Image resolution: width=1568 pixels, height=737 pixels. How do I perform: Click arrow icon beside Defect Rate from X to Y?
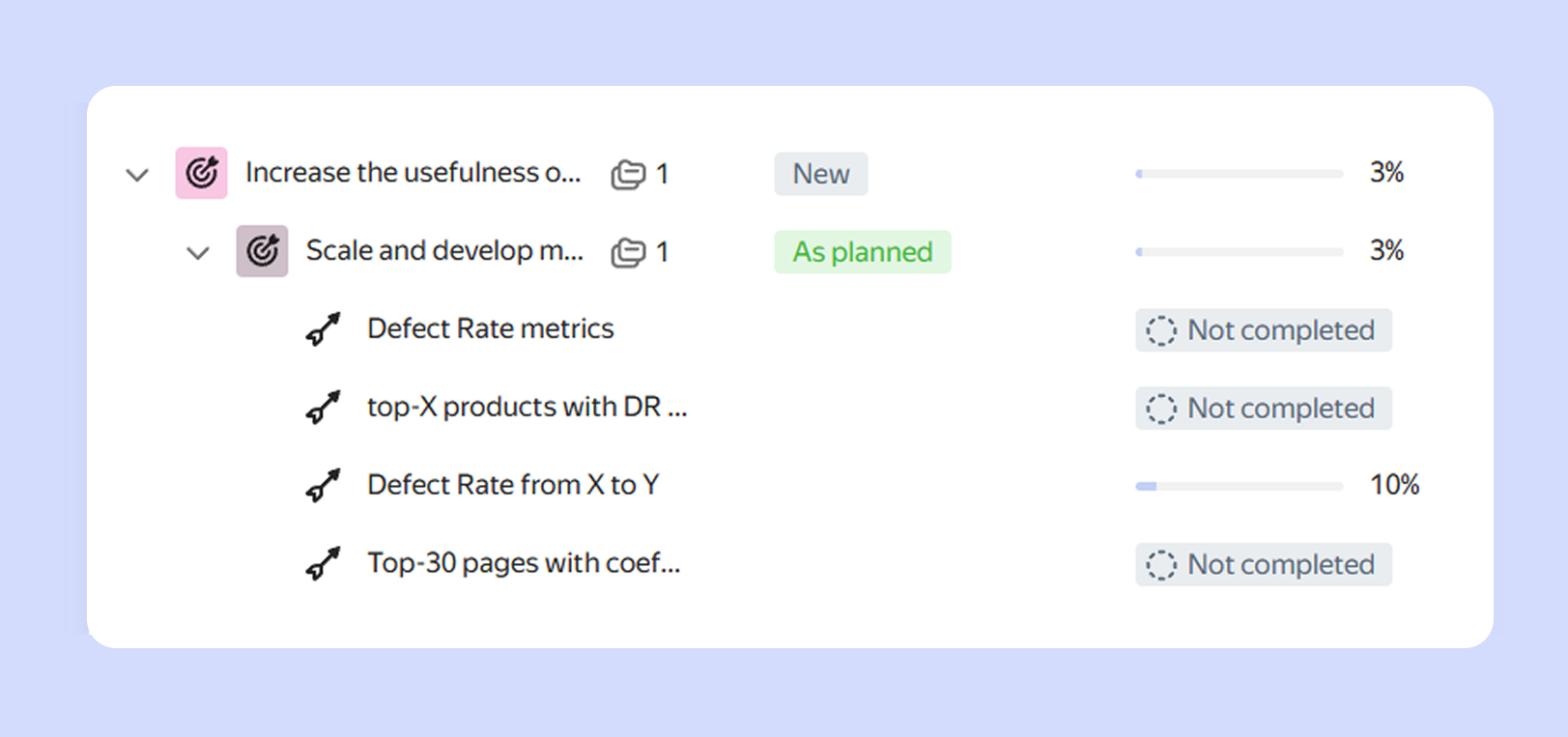pos(323,485)
